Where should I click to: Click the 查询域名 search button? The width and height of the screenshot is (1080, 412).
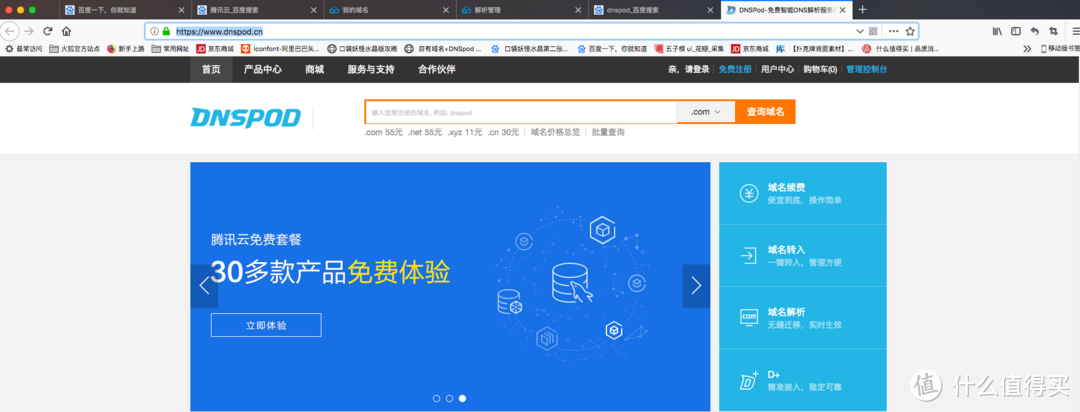click(x=765, y=112)
